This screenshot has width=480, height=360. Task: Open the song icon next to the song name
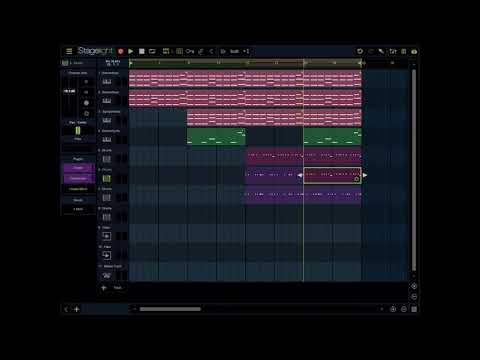point(65,63)
